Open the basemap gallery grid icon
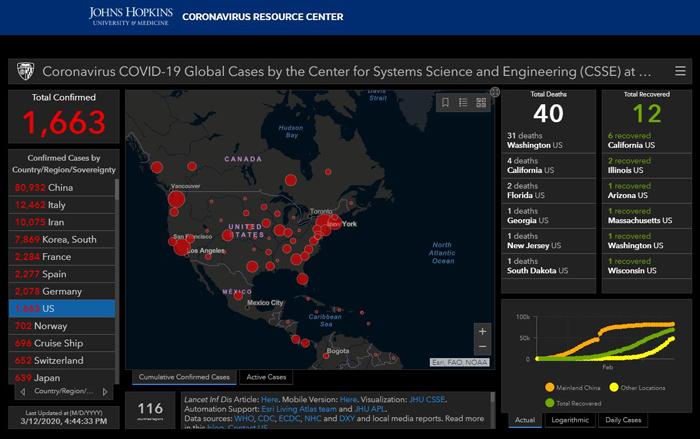The height and width of the screenshot is (439, 700). click(x=481, y=102)
